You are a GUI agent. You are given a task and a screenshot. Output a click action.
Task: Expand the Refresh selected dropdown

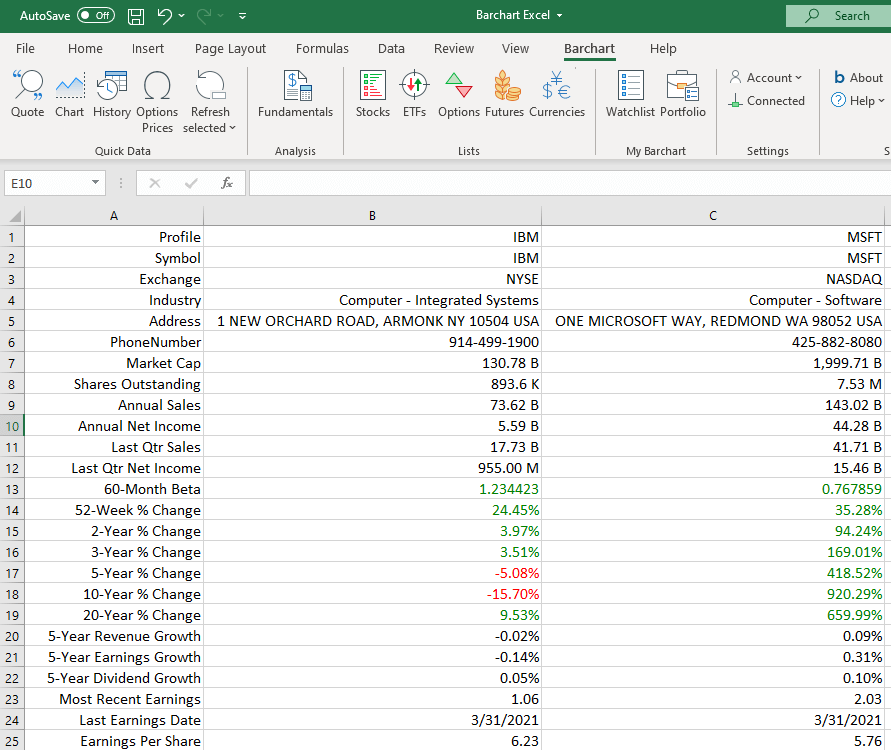[x=210, y=119]
